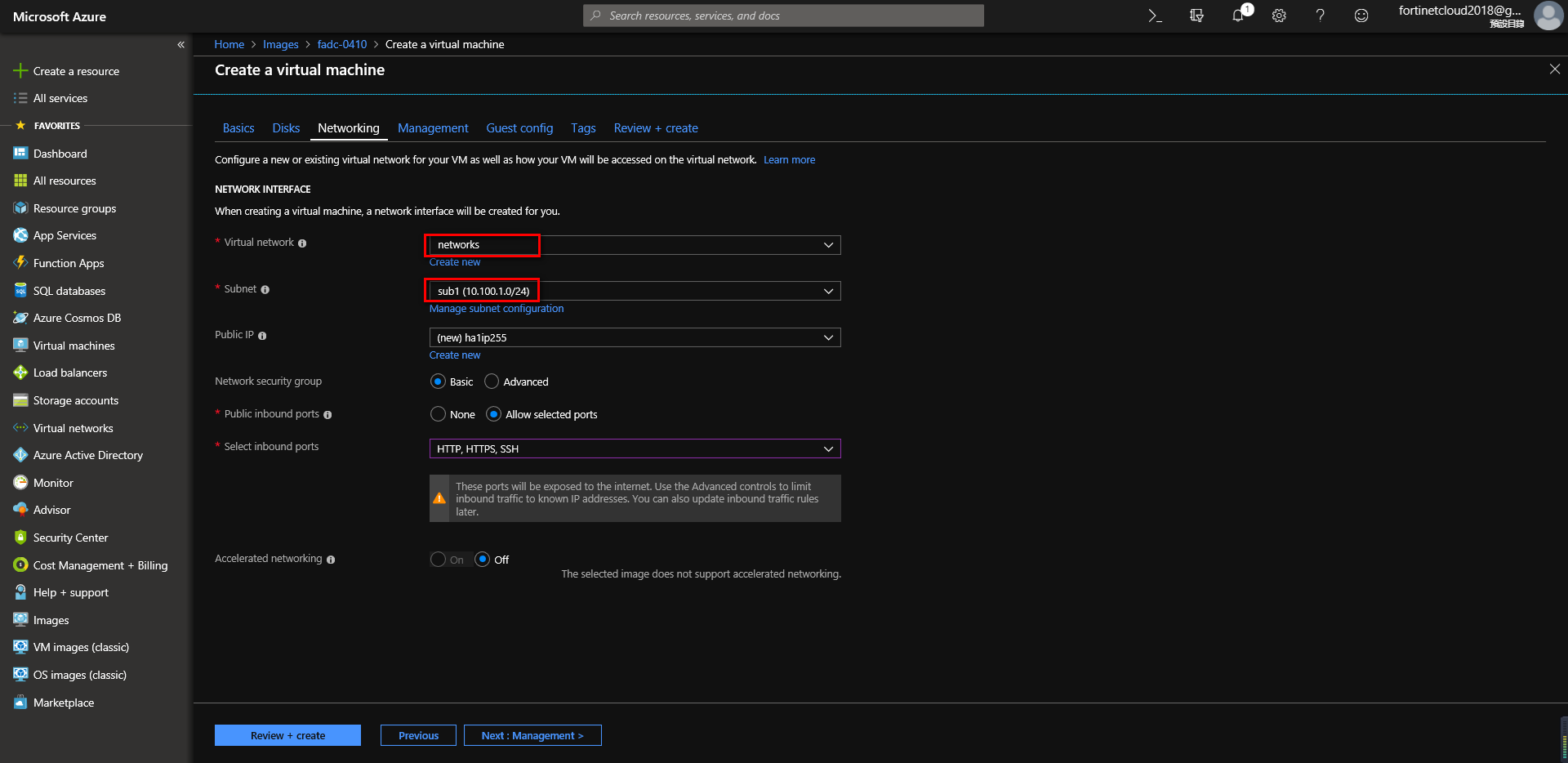The height and width of the screenshot is (763, 1568).
Task: Open the Marketplace sidebar item
Action: pos(63,702)
